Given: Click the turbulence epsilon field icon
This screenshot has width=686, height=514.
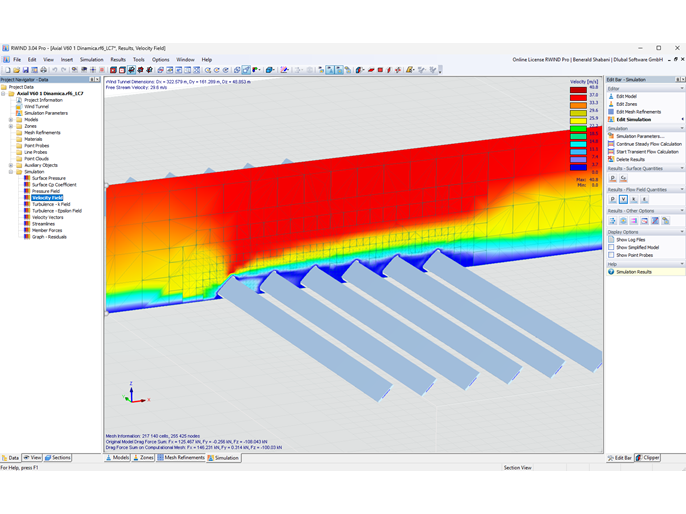Looking at the screenshot, I should coord(644,199).
